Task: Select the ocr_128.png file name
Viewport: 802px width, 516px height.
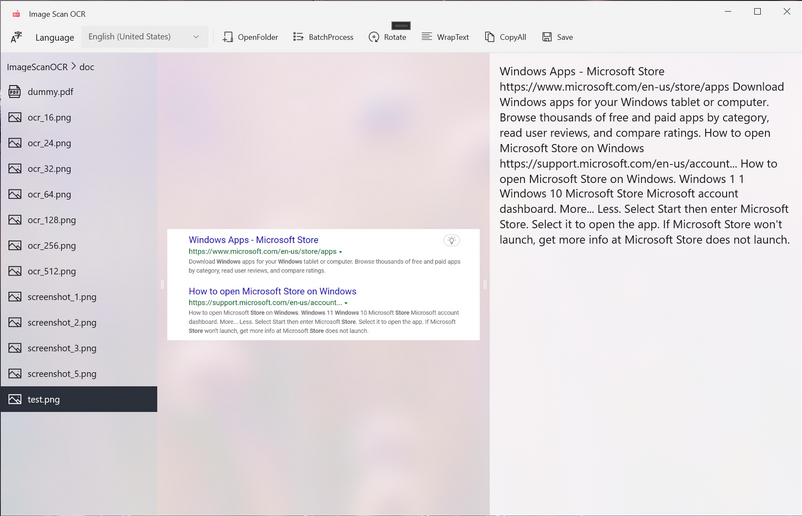Action: coord(52,220)
